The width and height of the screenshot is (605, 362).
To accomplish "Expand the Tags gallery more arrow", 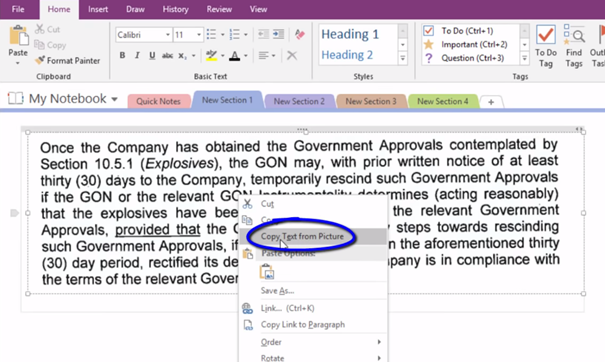I will tap(524, 59).
